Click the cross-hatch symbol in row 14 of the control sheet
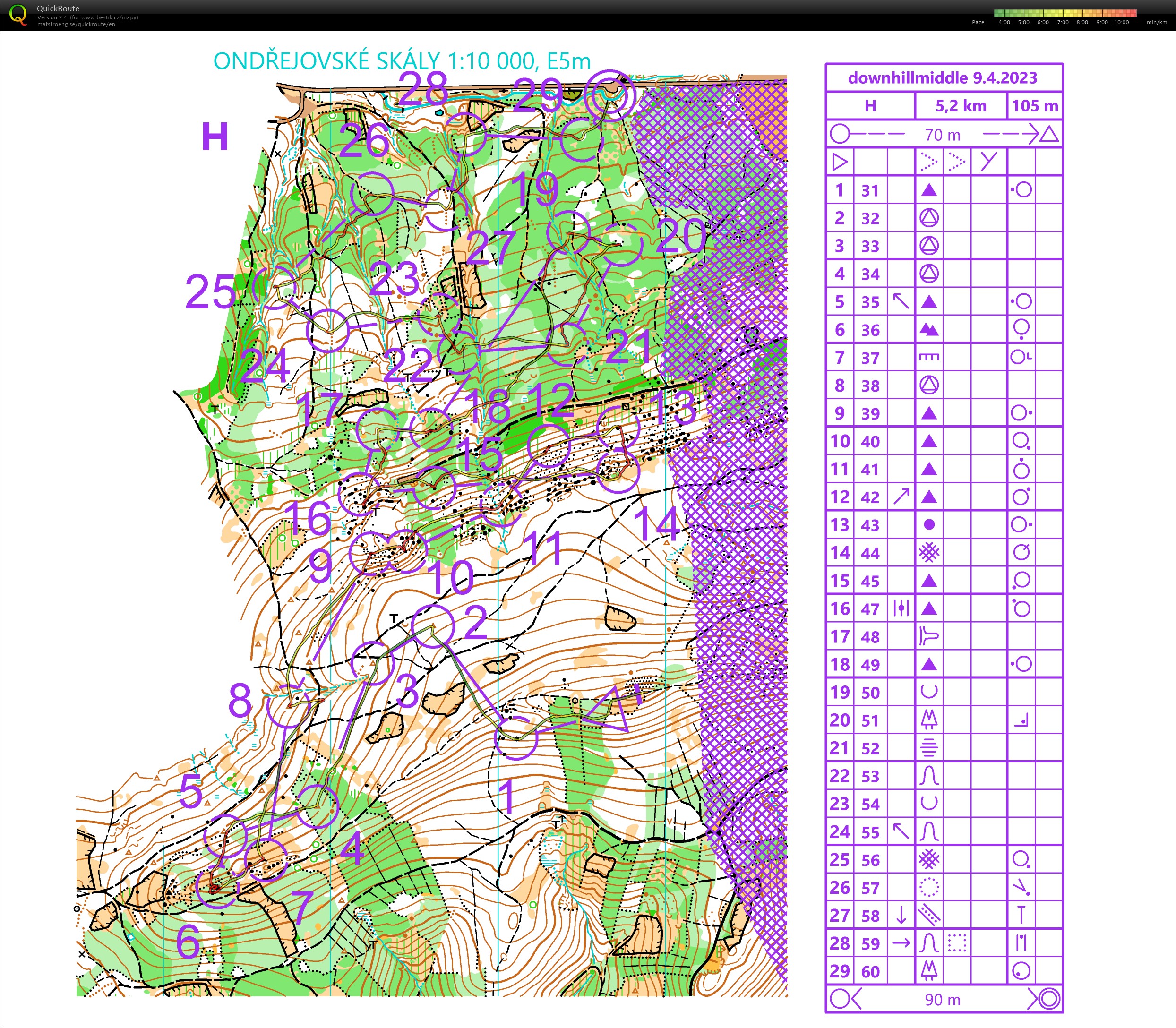Image resolution: width=1176 pixels, height=1028 pixels. click(x=929, y=552)
